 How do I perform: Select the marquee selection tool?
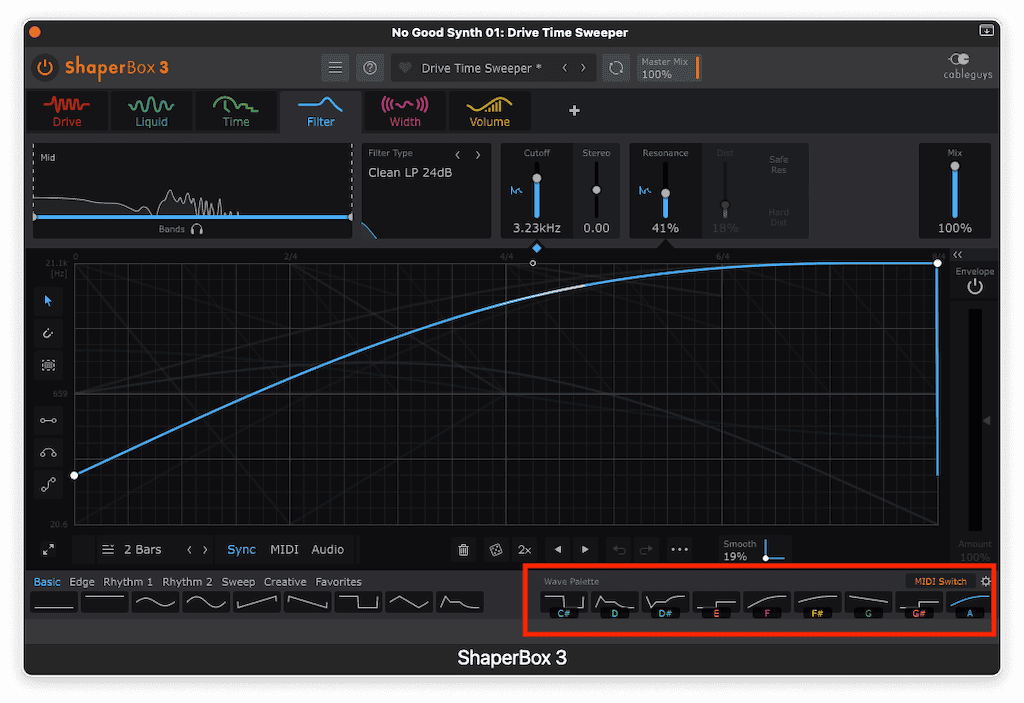[48, 365]
